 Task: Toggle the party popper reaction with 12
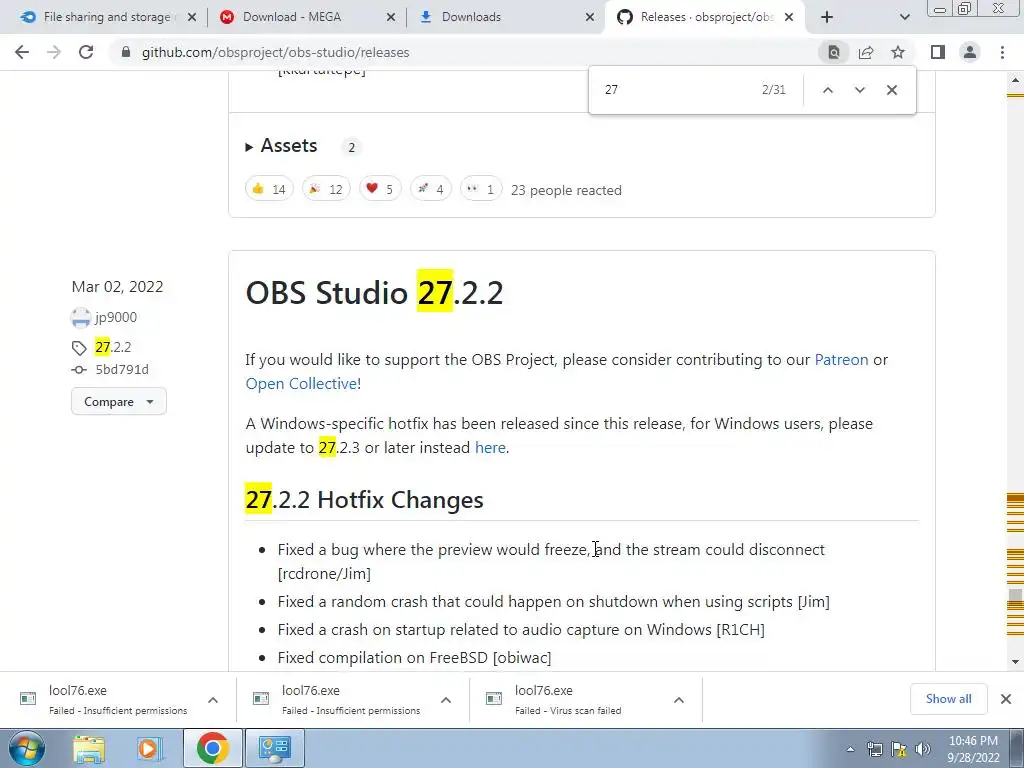point(326,189)
